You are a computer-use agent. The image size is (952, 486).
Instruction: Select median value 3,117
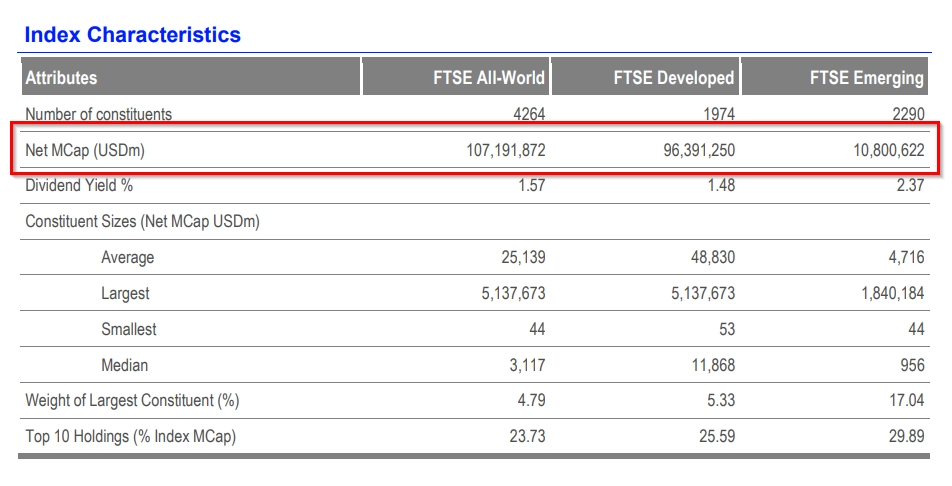528,365
